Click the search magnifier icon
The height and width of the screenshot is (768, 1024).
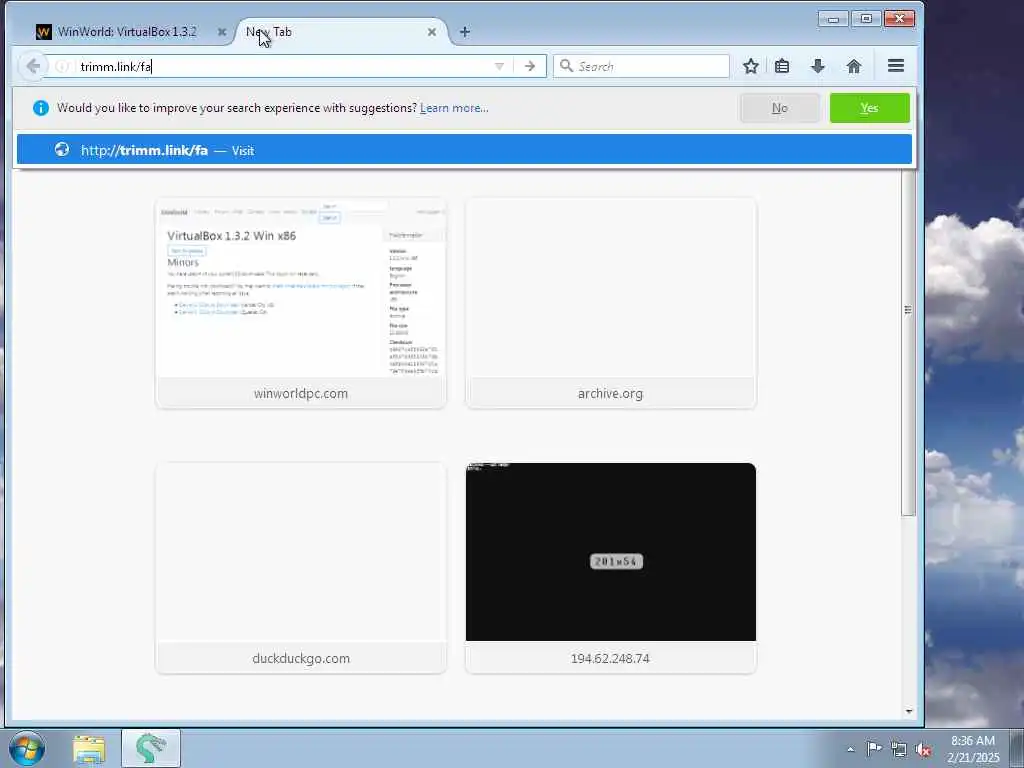(566, 66)
